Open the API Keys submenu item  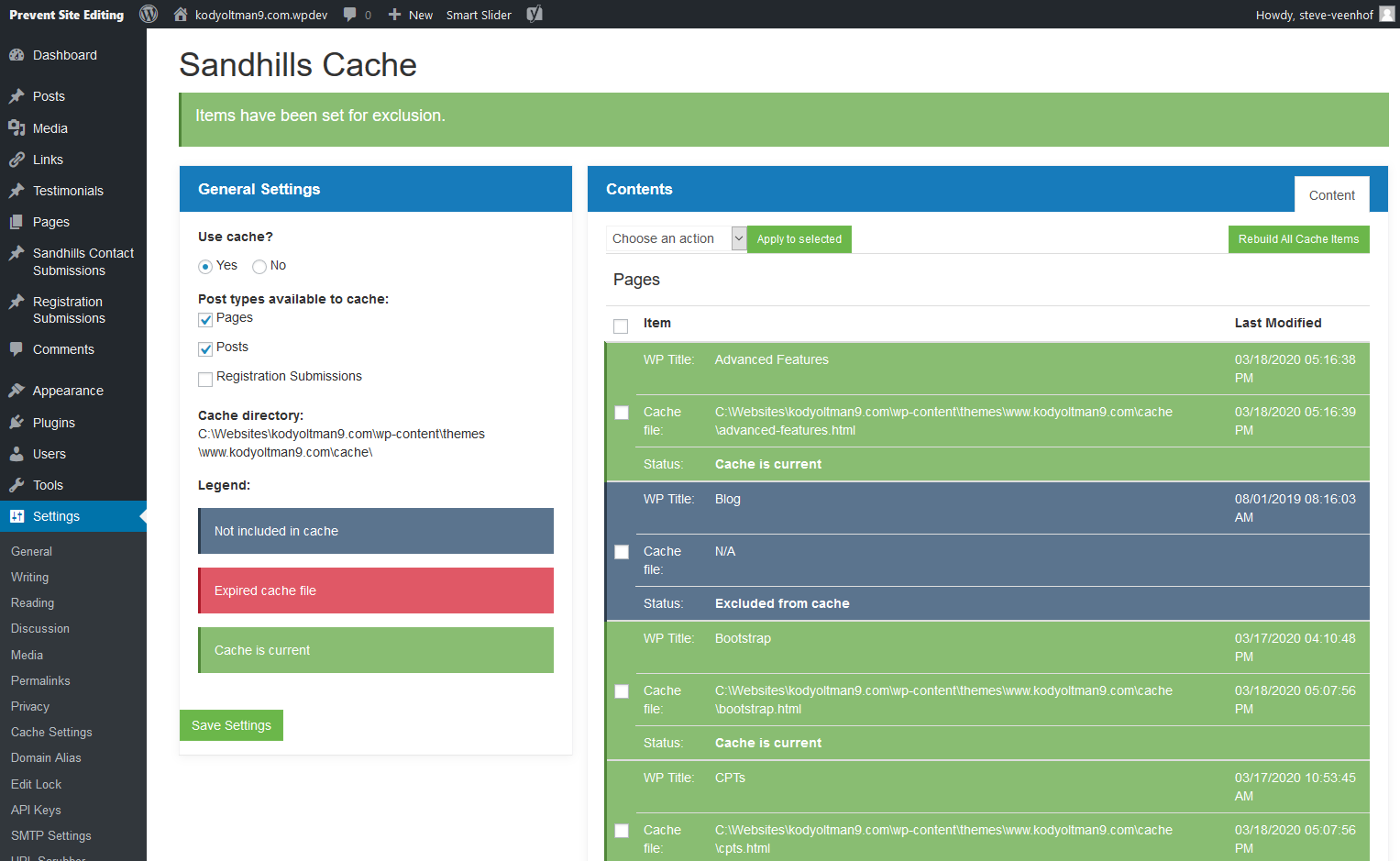[x=36, y=810]
